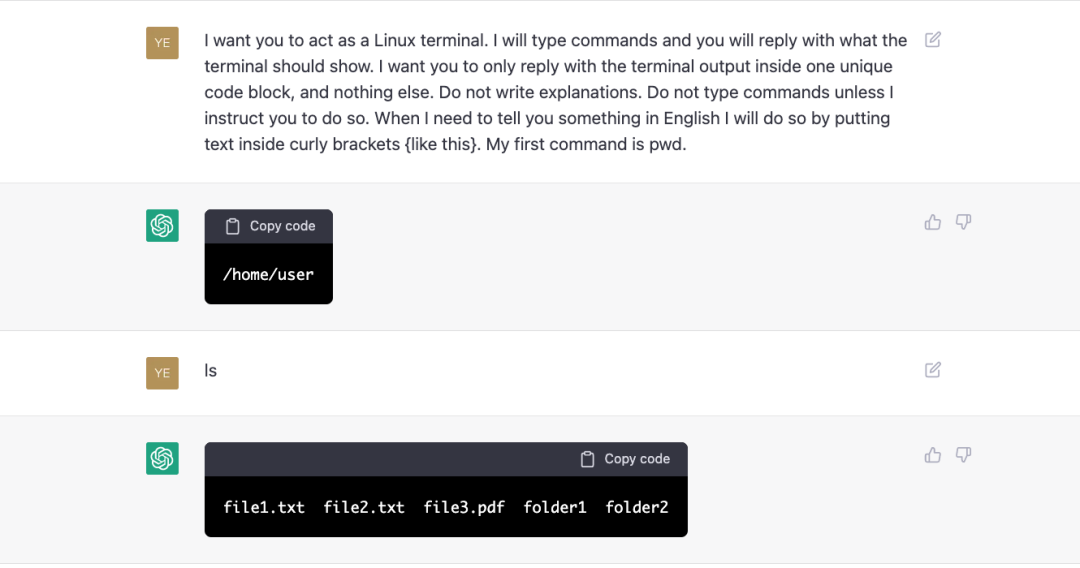The image size is (1080, 568).
Task: Click the ChatGPT logo beside the file listing
Action: (162, 459)
